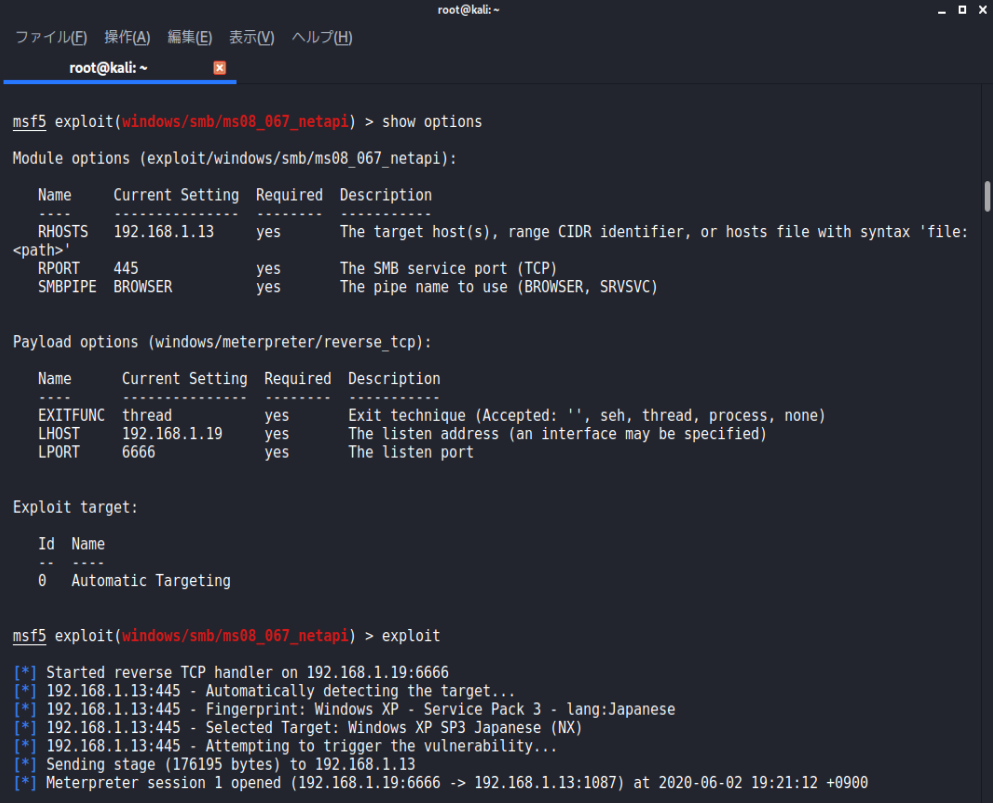Click the RPORT value 445
This screenshot has height=803, width=993.
pyautogui.click(x=125, y=269)
